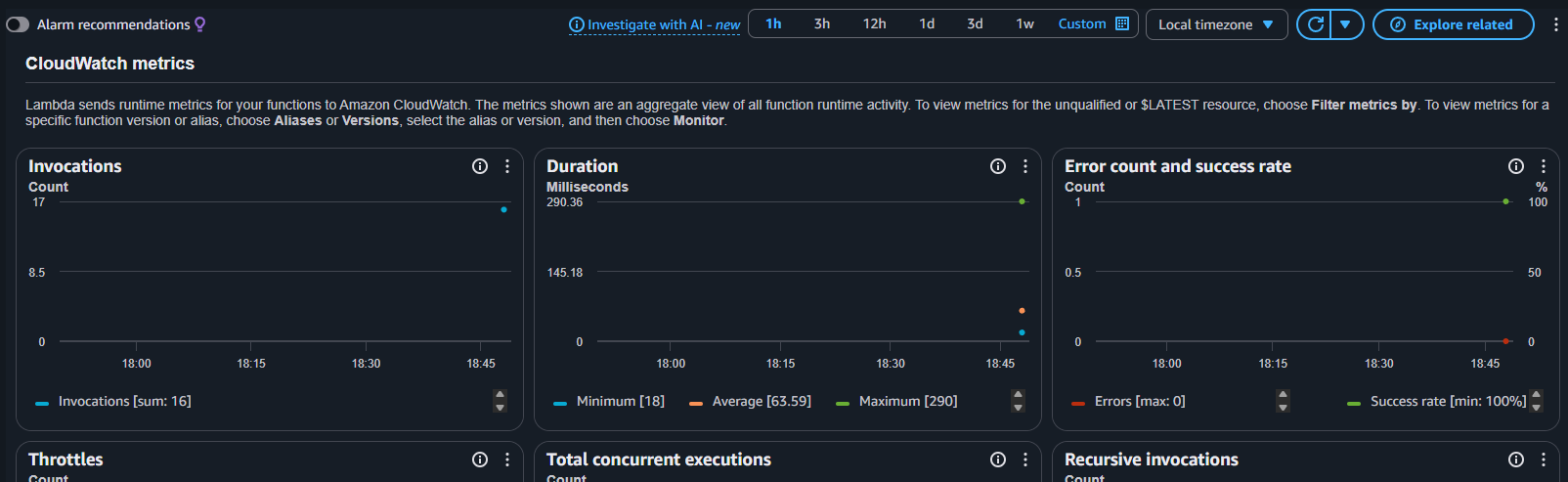Select the 1d time range
Viewport: 1568px width, 482px height.
click(x=927, y=23)
